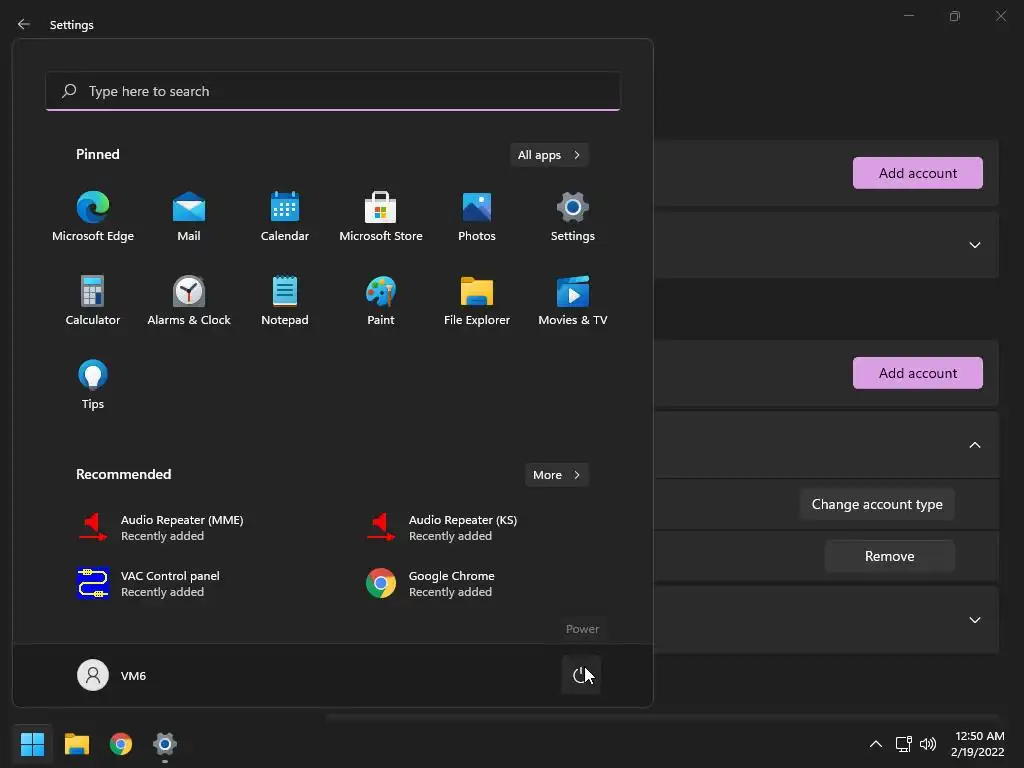Image resolution: width=1024 pixels, height=768 pixels.
Task: Expand the account entry below Remove
Action: tap(975, 620)
